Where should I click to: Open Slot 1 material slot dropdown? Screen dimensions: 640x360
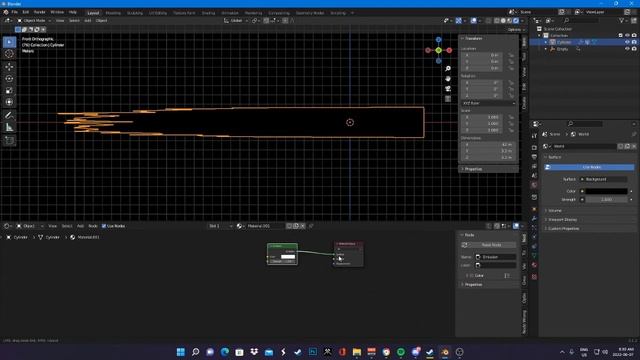tap(220, 226)
